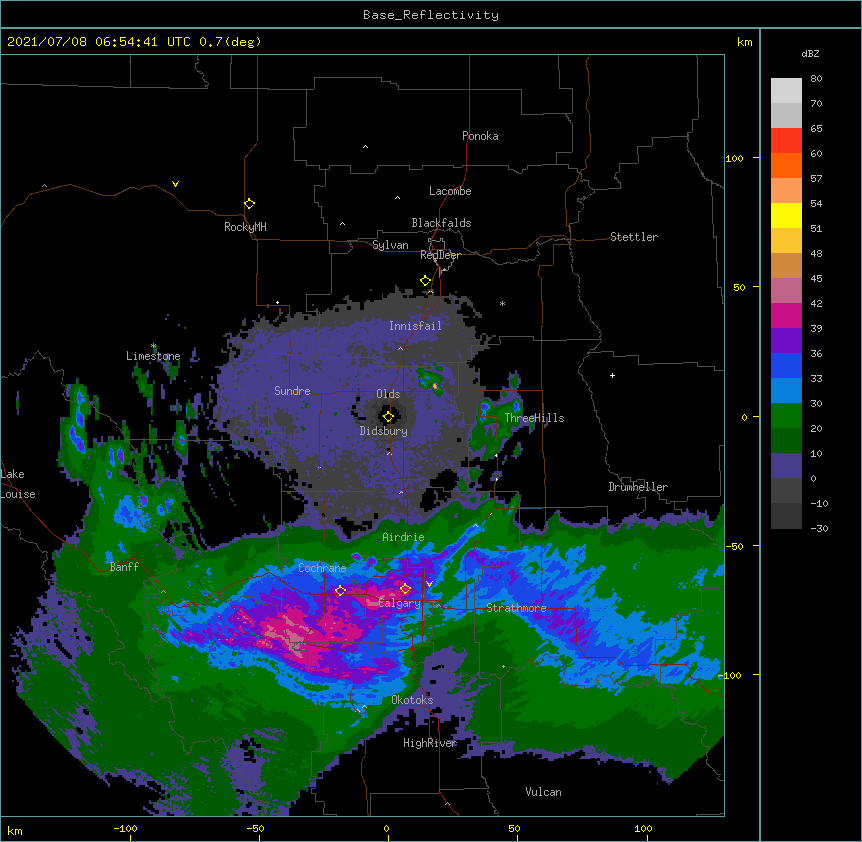Click the Sundre town label
The image size is (862, 842).
coord(292,391)
